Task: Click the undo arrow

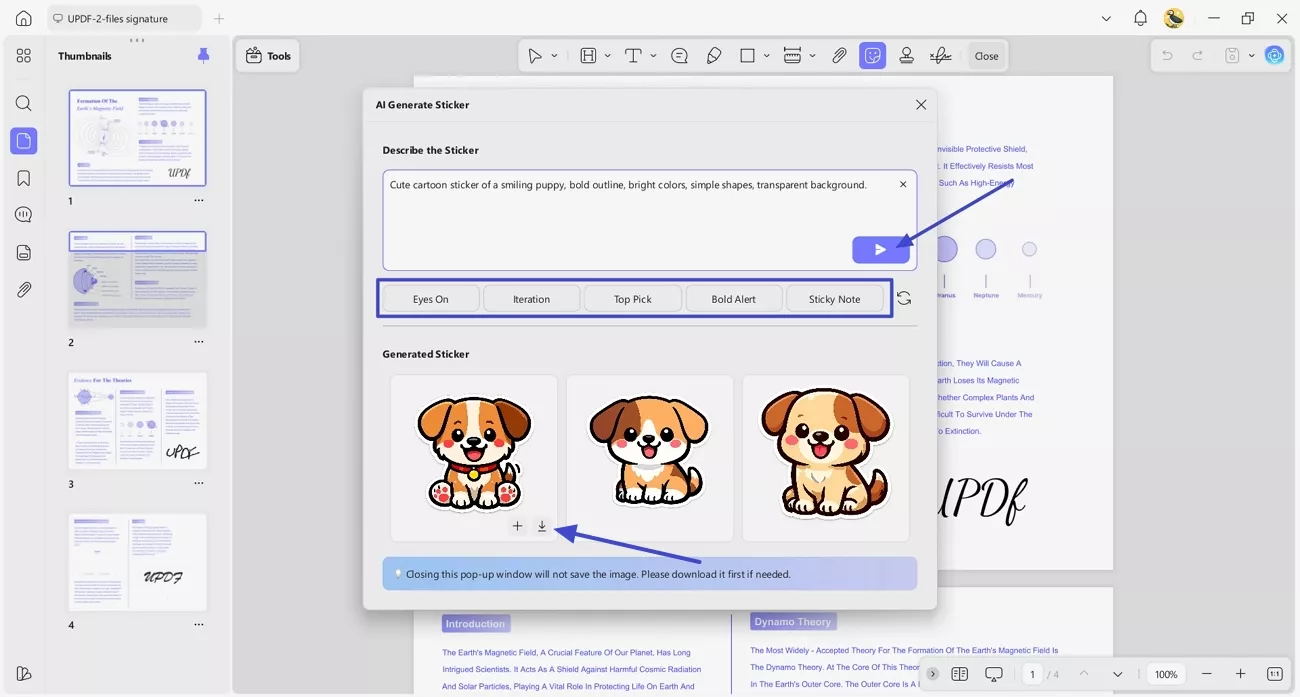Action: (1167, 56)
